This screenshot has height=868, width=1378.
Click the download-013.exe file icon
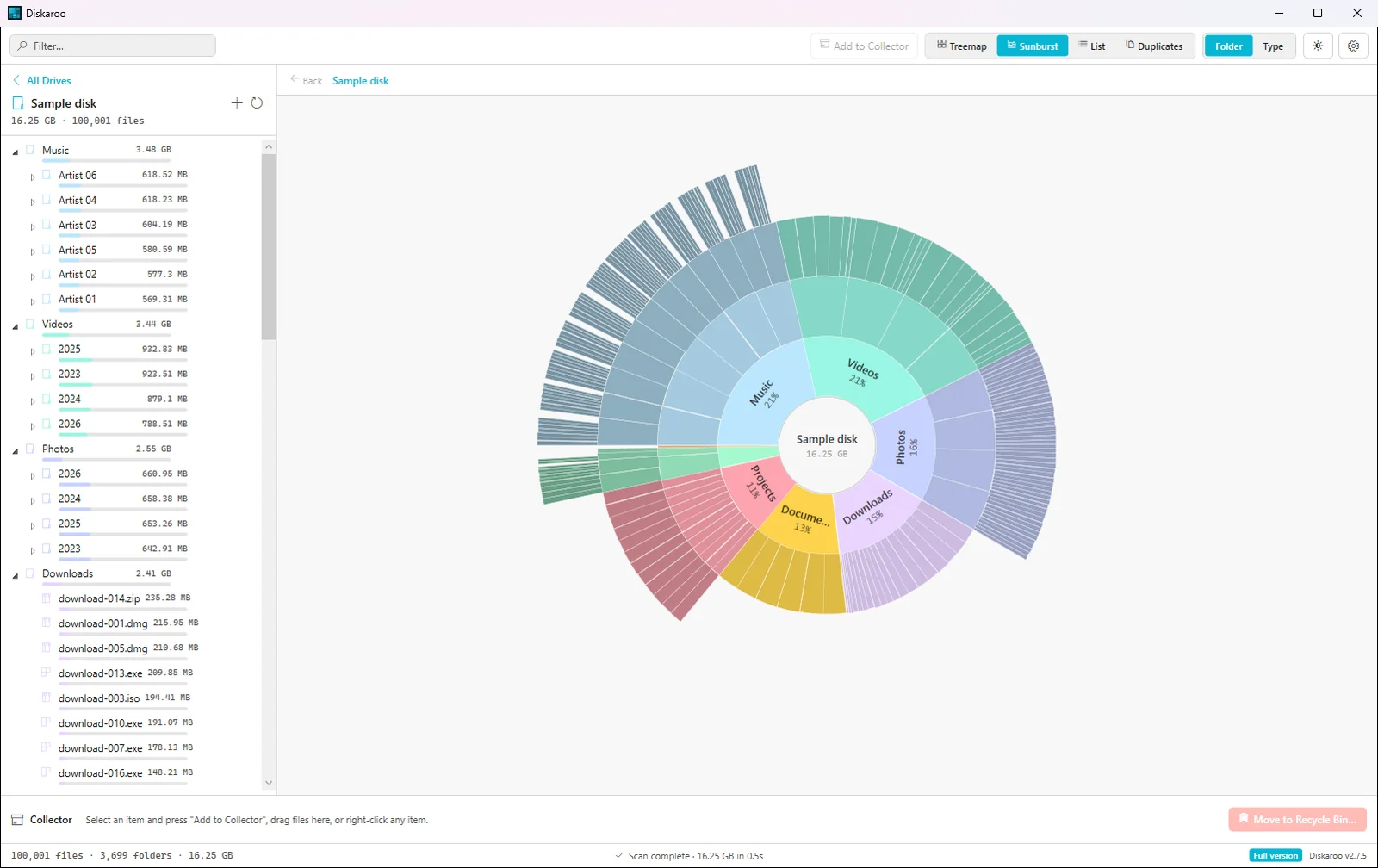point(47,673)
